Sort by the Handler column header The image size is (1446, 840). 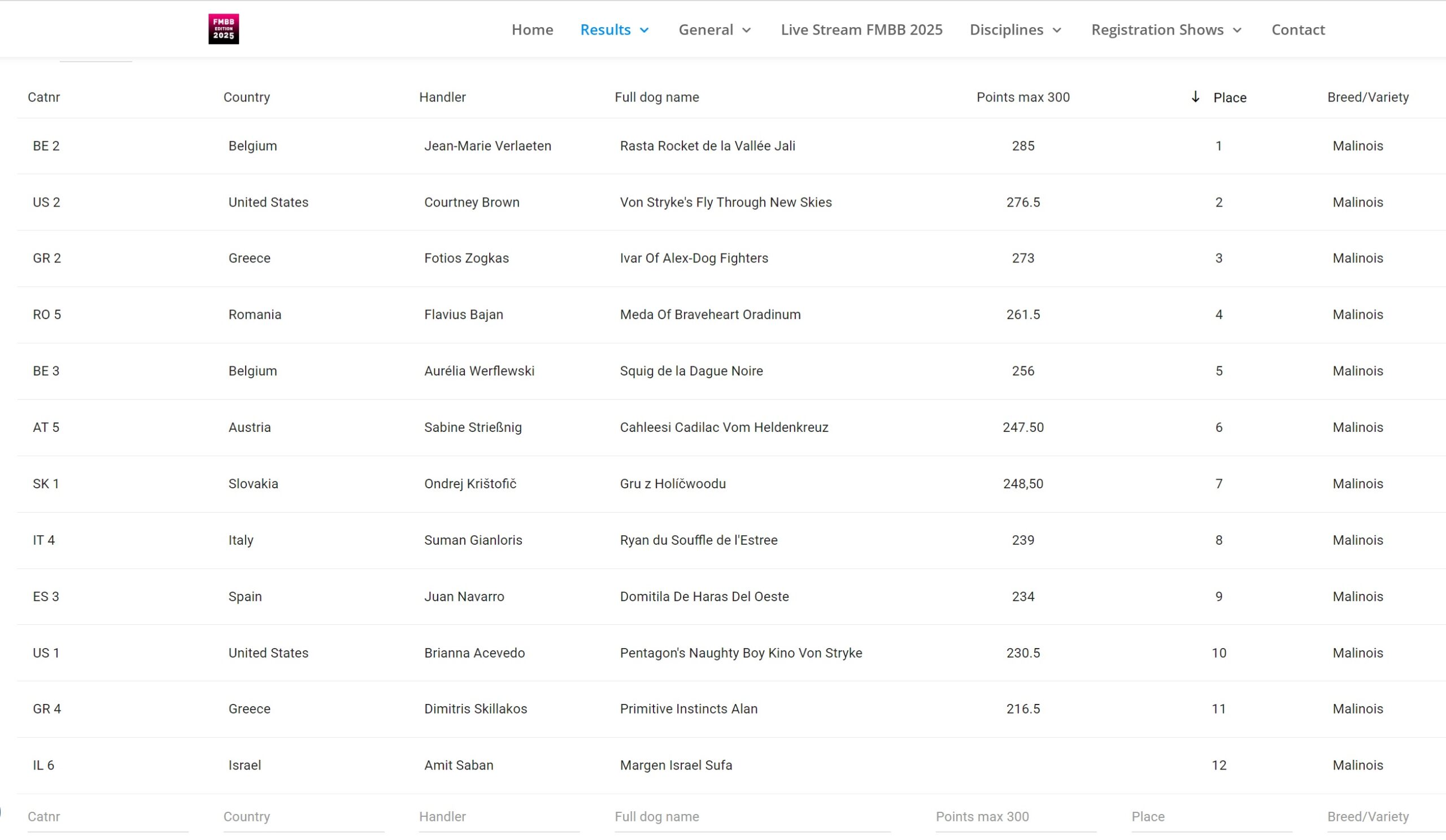point(442,97)
